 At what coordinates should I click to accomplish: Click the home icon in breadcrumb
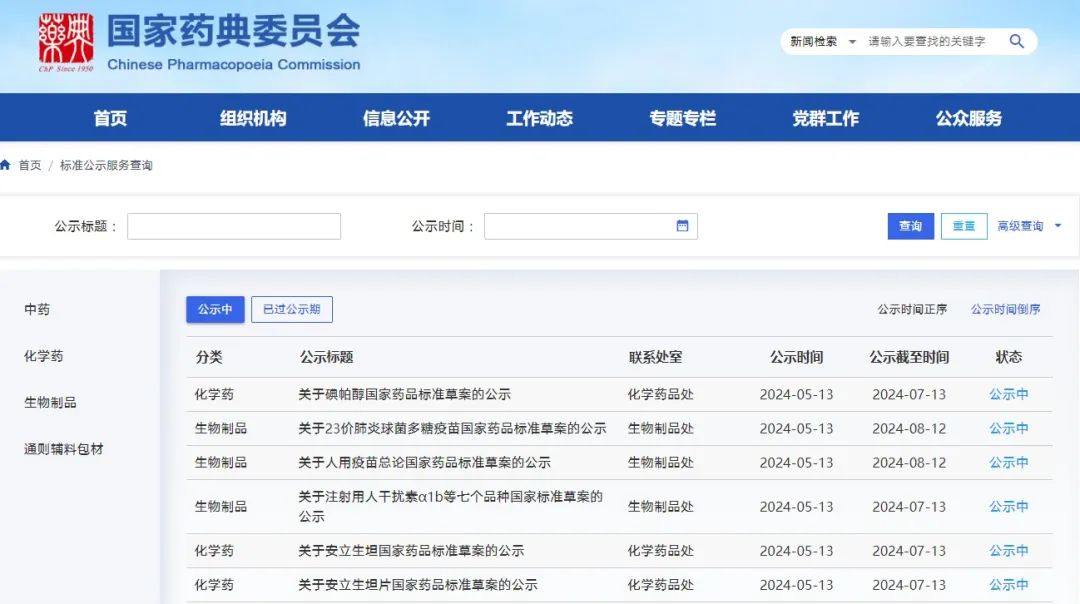(x=6, y=165)
